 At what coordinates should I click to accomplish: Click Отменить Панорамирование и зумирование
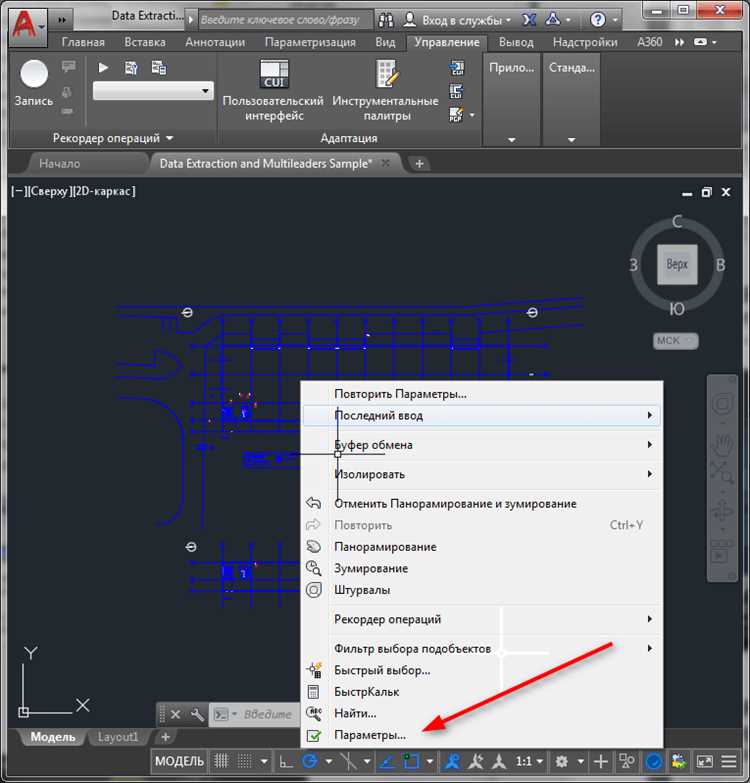(x=482, y=503)
